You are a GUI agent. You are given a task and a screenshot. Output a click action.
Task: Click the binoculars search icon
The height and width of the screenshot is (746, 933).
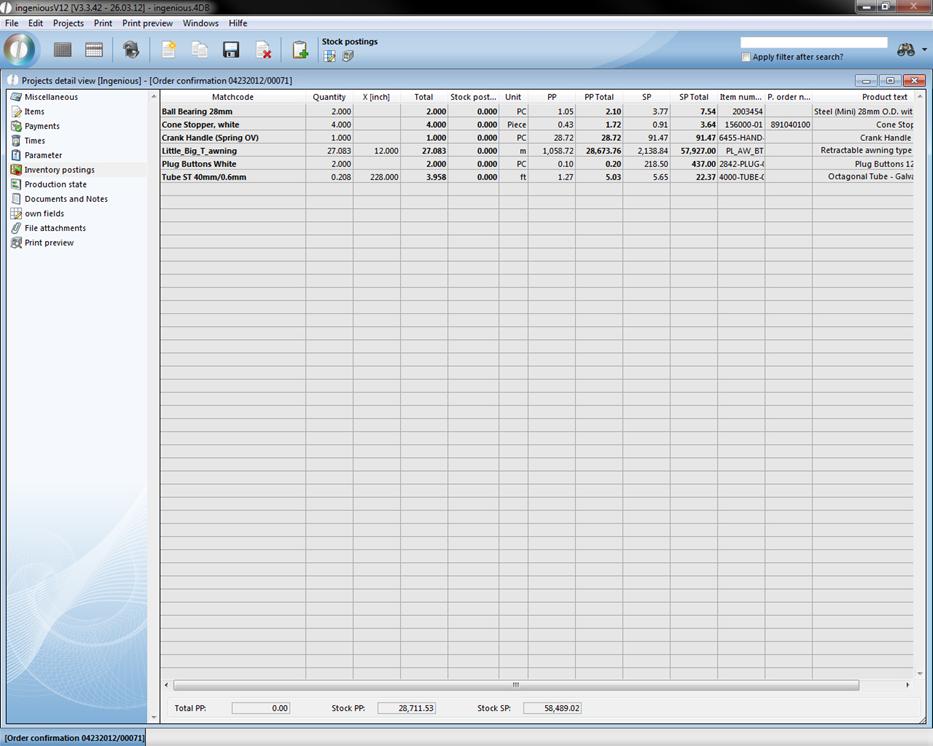906,49
